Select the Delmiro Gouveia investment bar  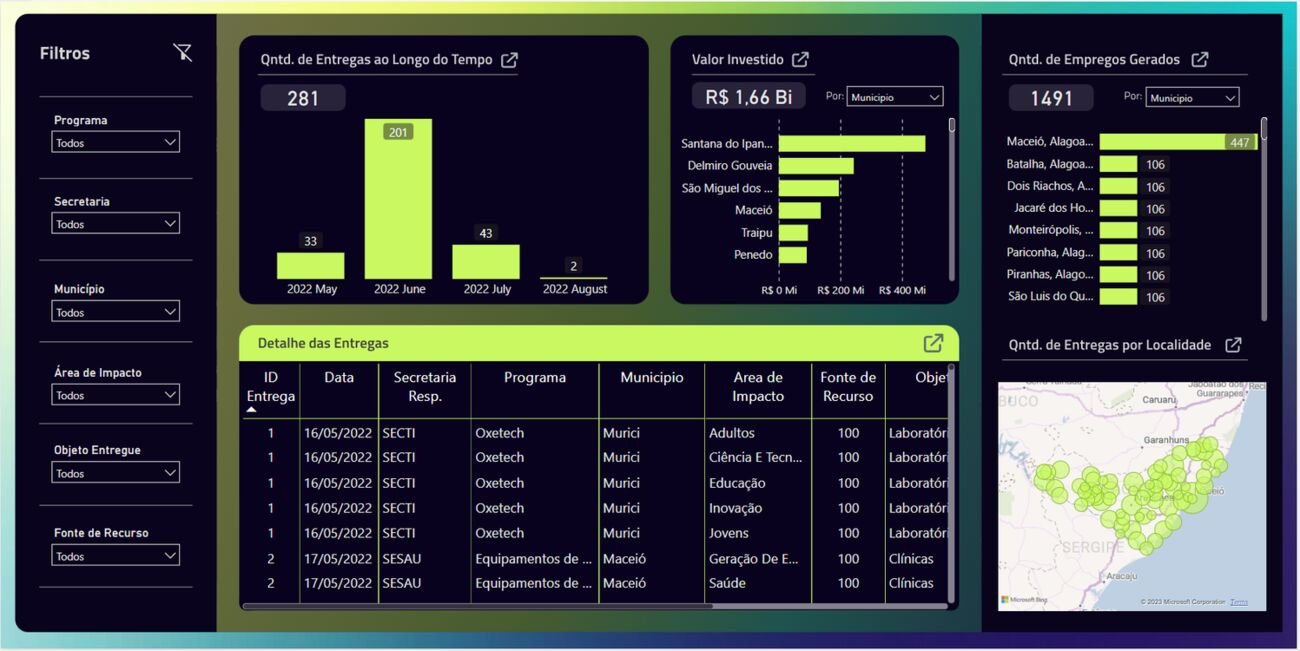click(816, 166)
